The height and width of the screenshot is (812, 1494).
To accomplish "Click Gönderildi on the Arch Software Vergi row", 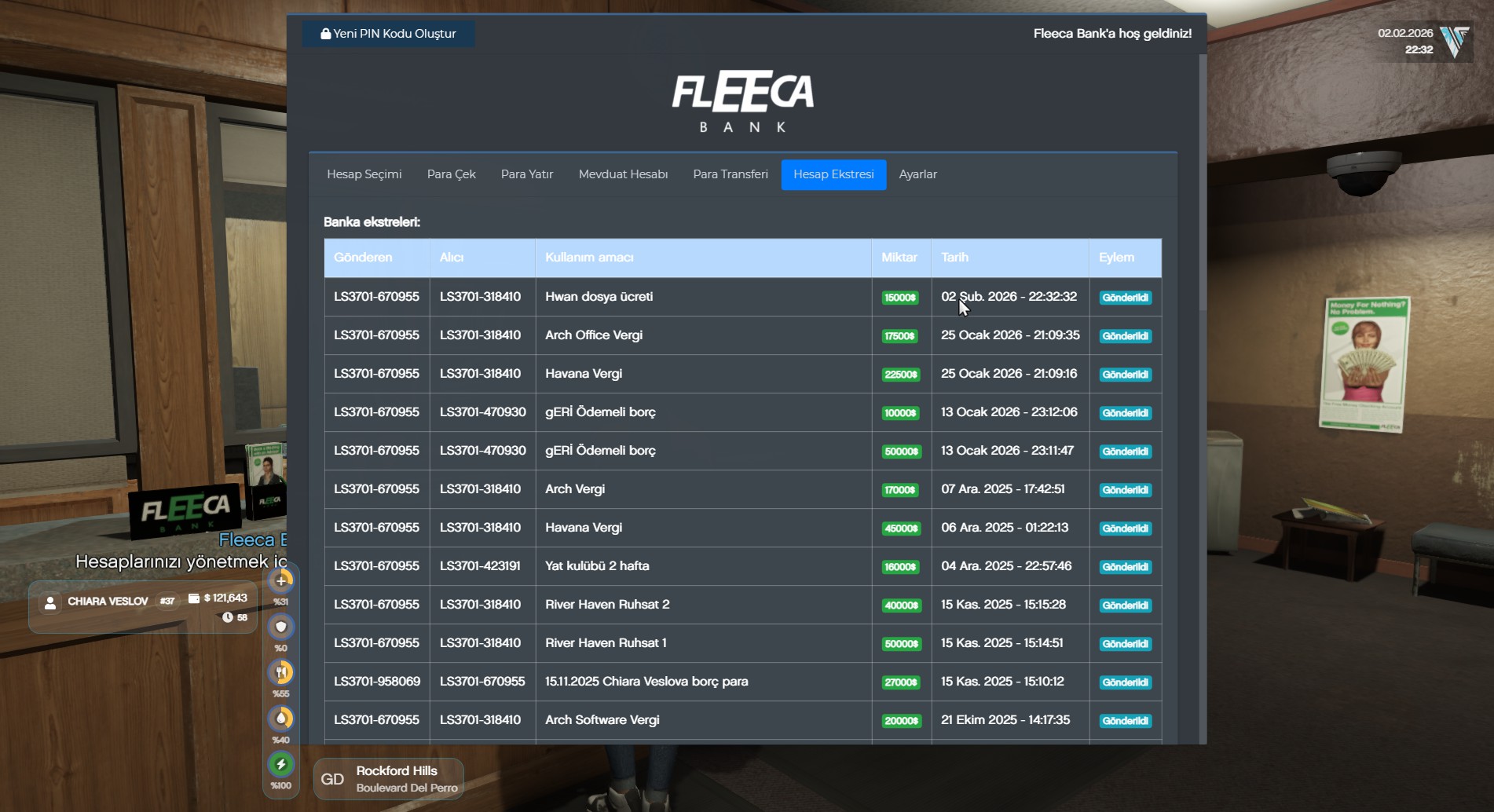I will click(1125, 721).
